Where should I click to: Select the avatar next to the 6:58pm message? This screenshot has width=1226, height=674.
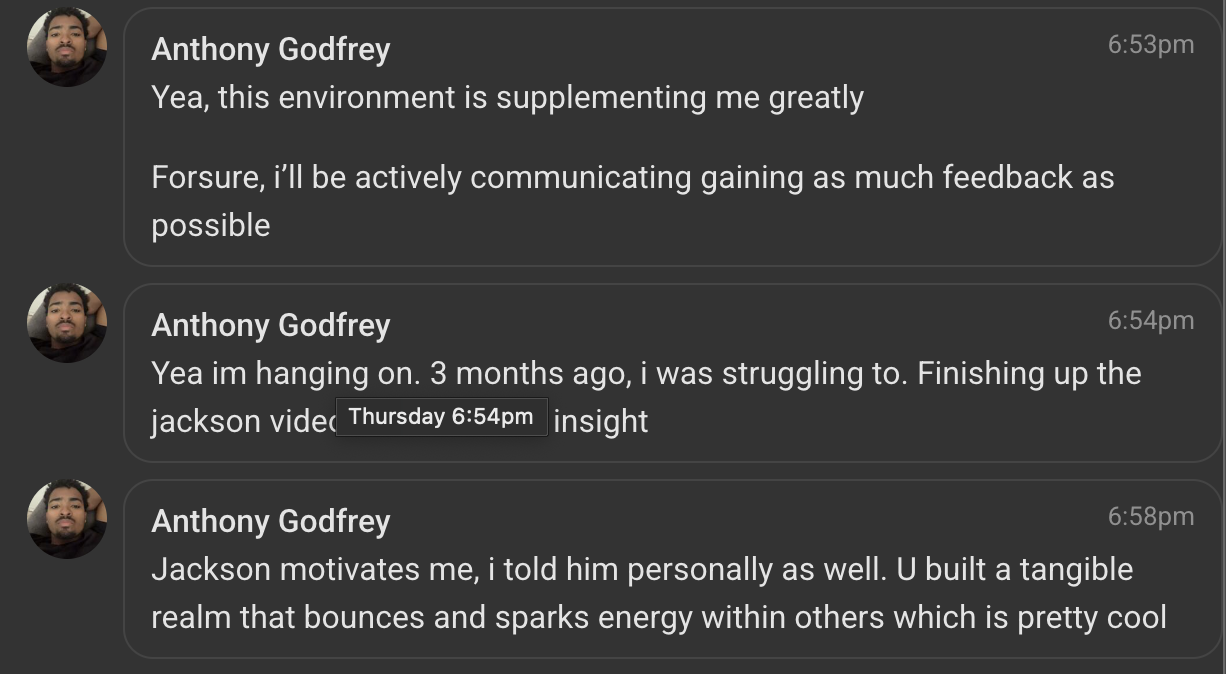[67, 519]
